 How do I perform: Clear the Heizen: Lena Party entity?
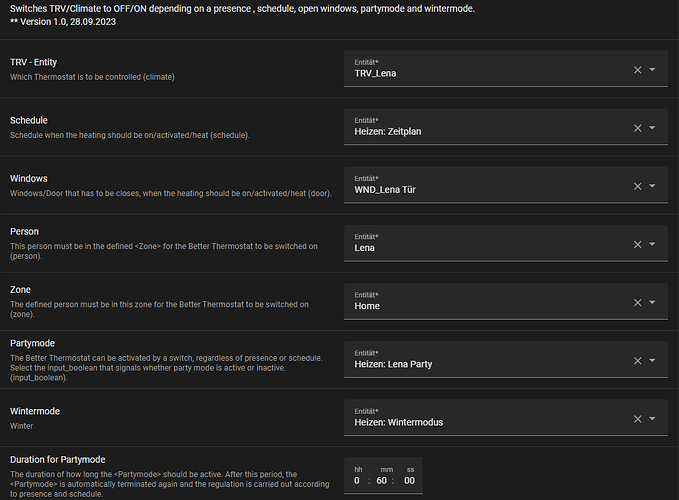click(638, 360)
